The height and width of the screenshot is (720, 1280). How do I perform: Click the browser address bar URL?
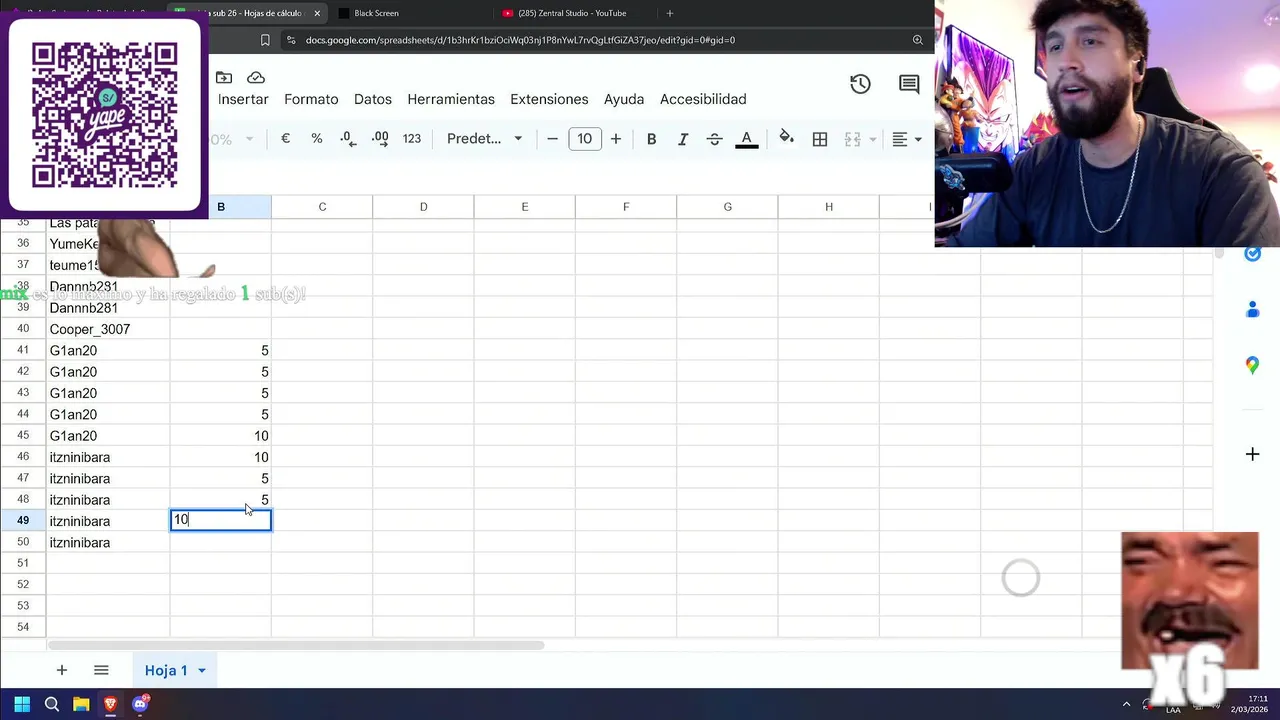click(520, 40)
